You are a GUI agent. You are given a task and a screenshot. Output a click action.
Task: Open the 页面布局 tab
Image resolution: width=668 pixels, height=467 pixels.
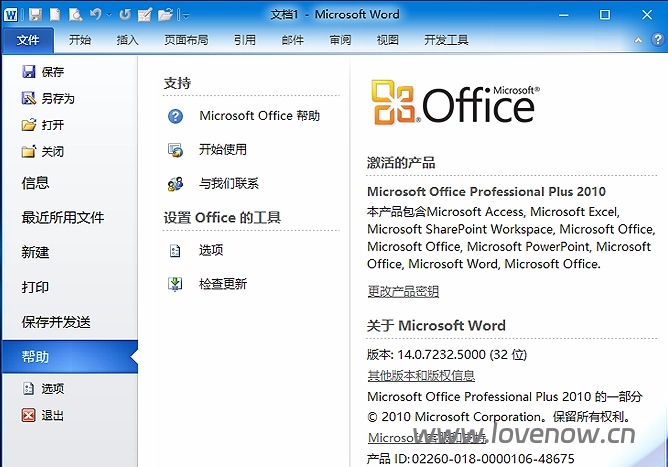pos(186,40)
